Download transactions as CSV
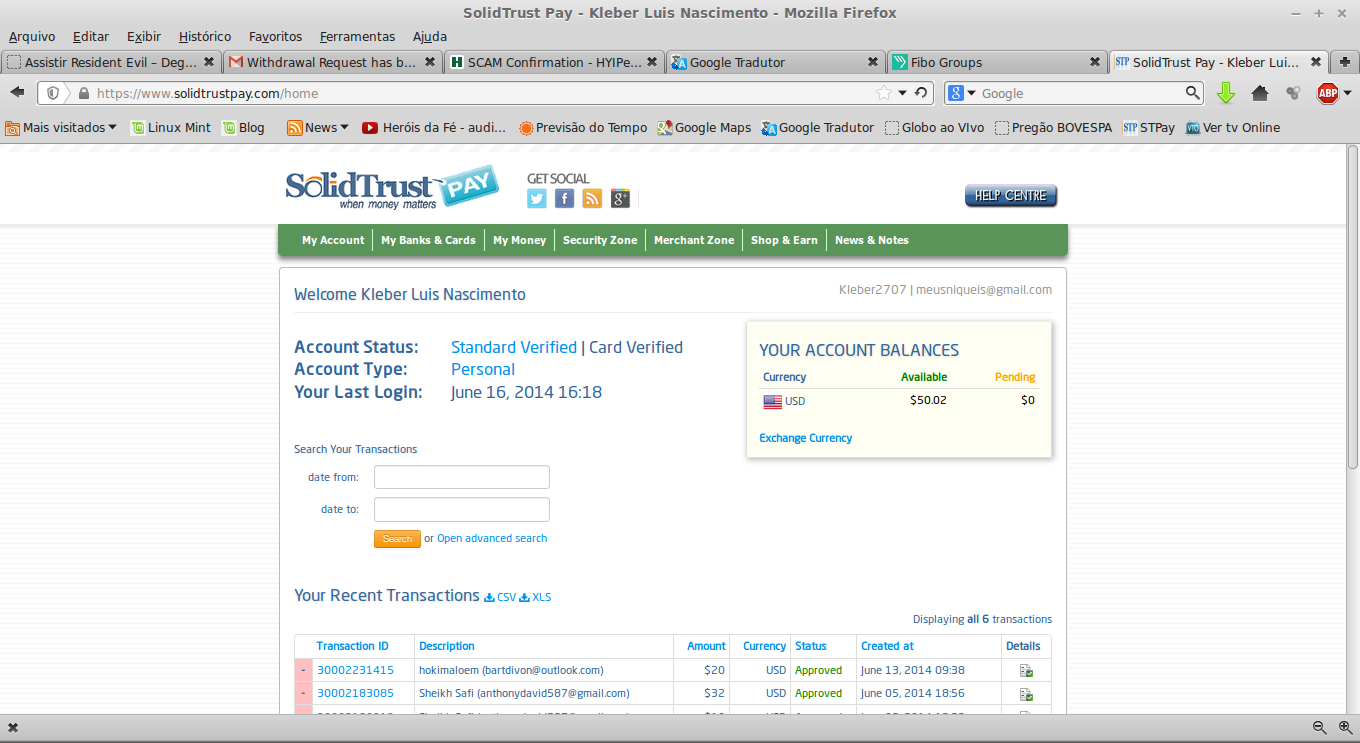 [x=500, y=597]
